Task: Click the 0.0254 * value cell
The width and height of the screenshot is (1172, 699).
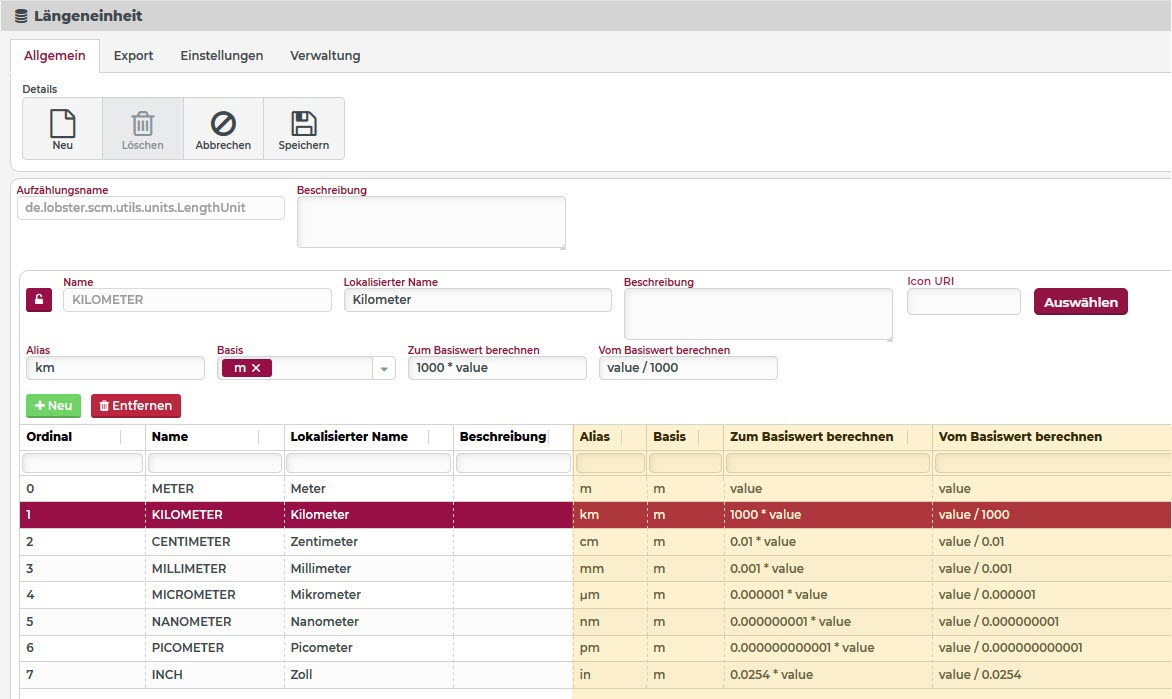Action: click(x=827, y=674)
